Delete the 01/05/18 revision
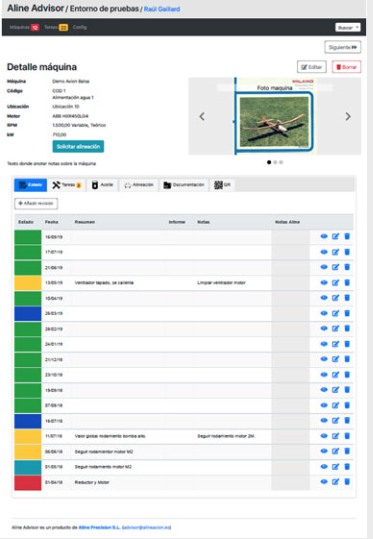Viewport: 373px width, 539px height. [x=347, y=466]
